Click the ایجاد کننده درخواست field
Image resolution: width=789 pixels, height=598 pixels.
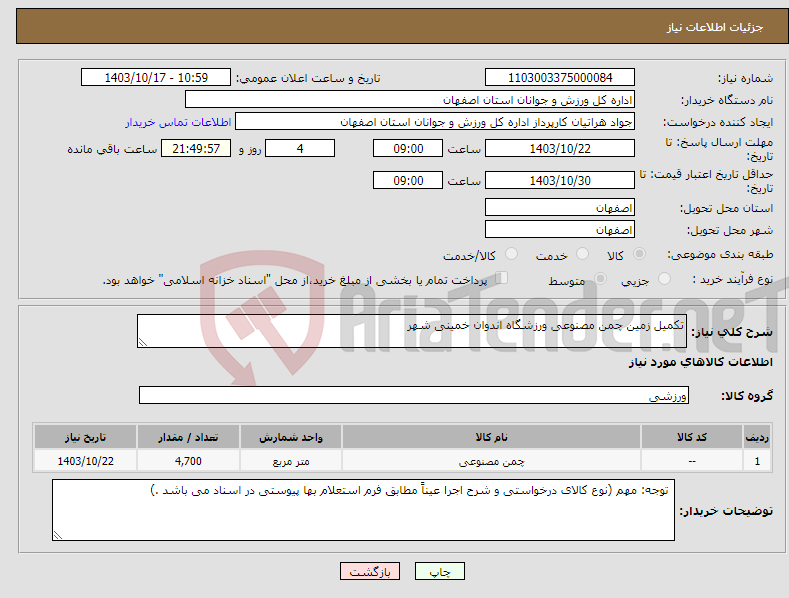coord(435,122)
